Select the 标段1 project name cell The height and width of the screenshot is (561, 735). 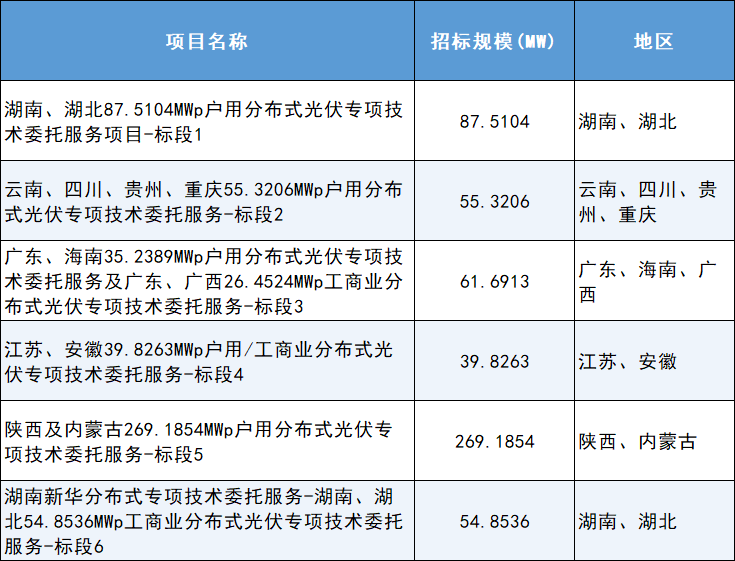click(207, 121)
